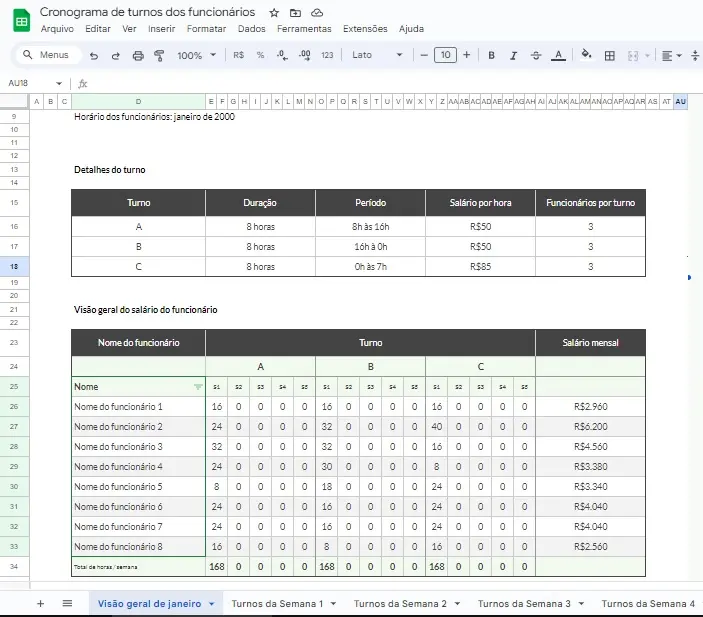Open the Formatar menu
703x617 pixels.
coord(206,29)
